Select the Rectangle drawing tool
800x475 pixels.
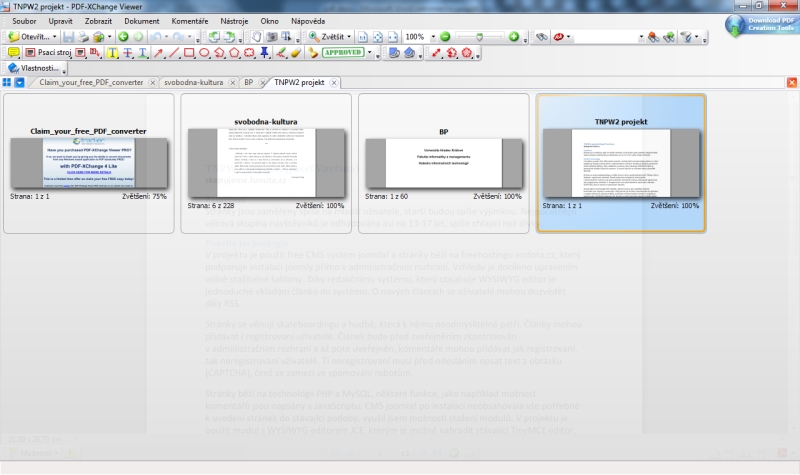point(189,53)
